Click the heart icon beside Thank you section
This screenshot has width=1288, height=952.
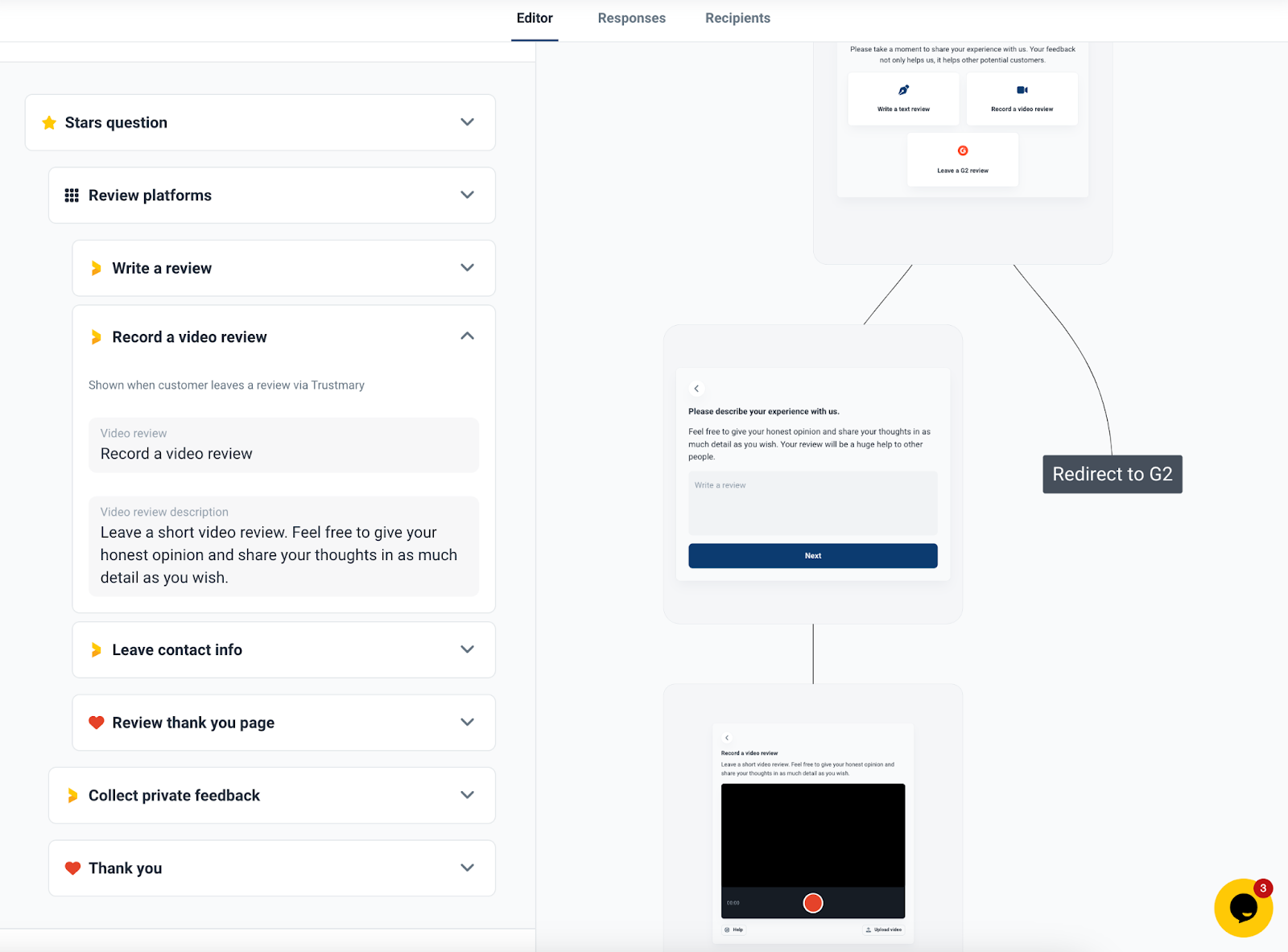click(72, 868)
